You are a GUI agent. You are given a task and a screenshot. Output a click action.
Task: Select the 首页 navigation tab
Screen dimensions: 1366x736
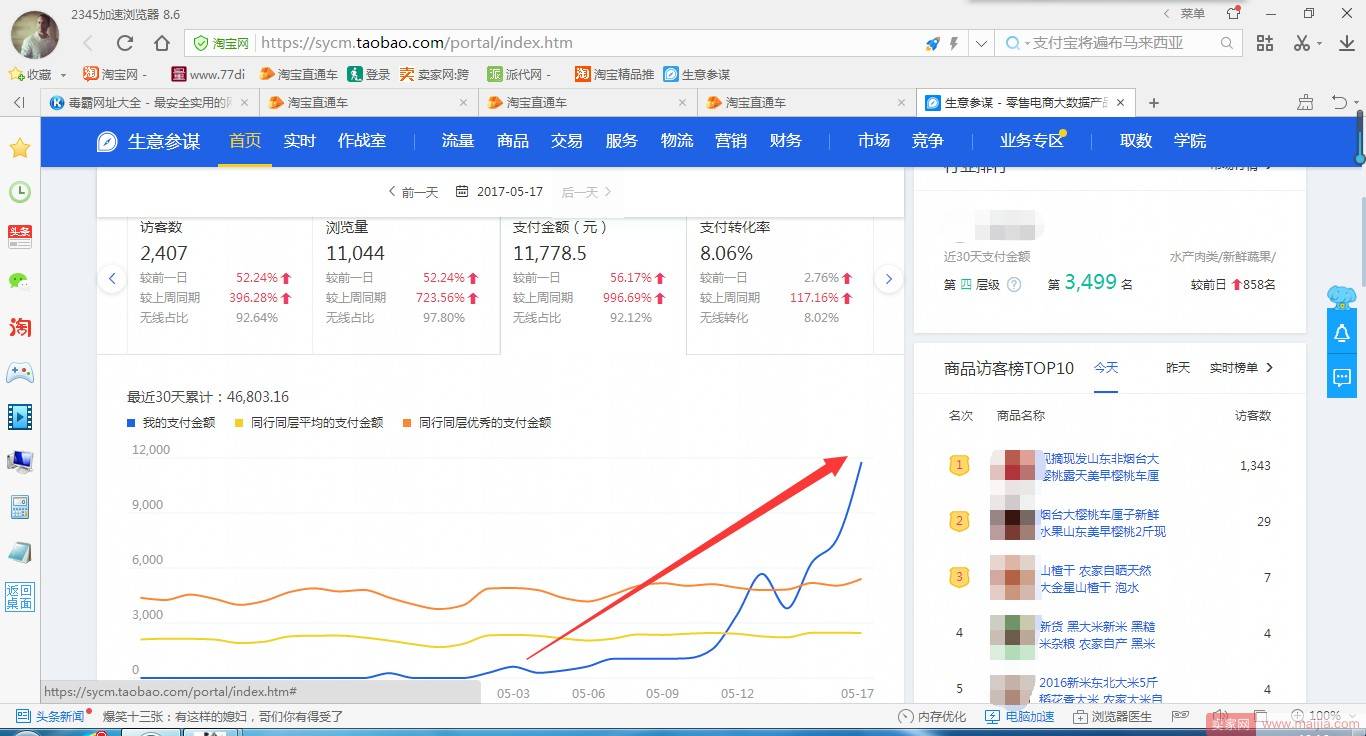click(x=245, y=141)
